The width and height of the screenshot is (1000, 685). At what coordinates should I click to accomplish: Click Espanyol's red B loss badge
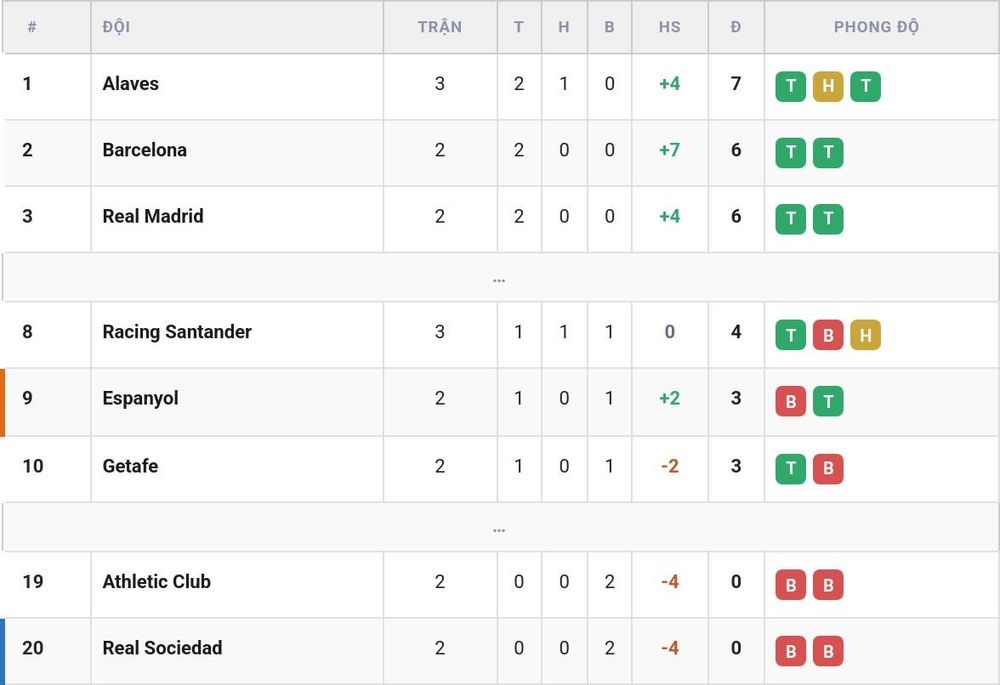790,401
